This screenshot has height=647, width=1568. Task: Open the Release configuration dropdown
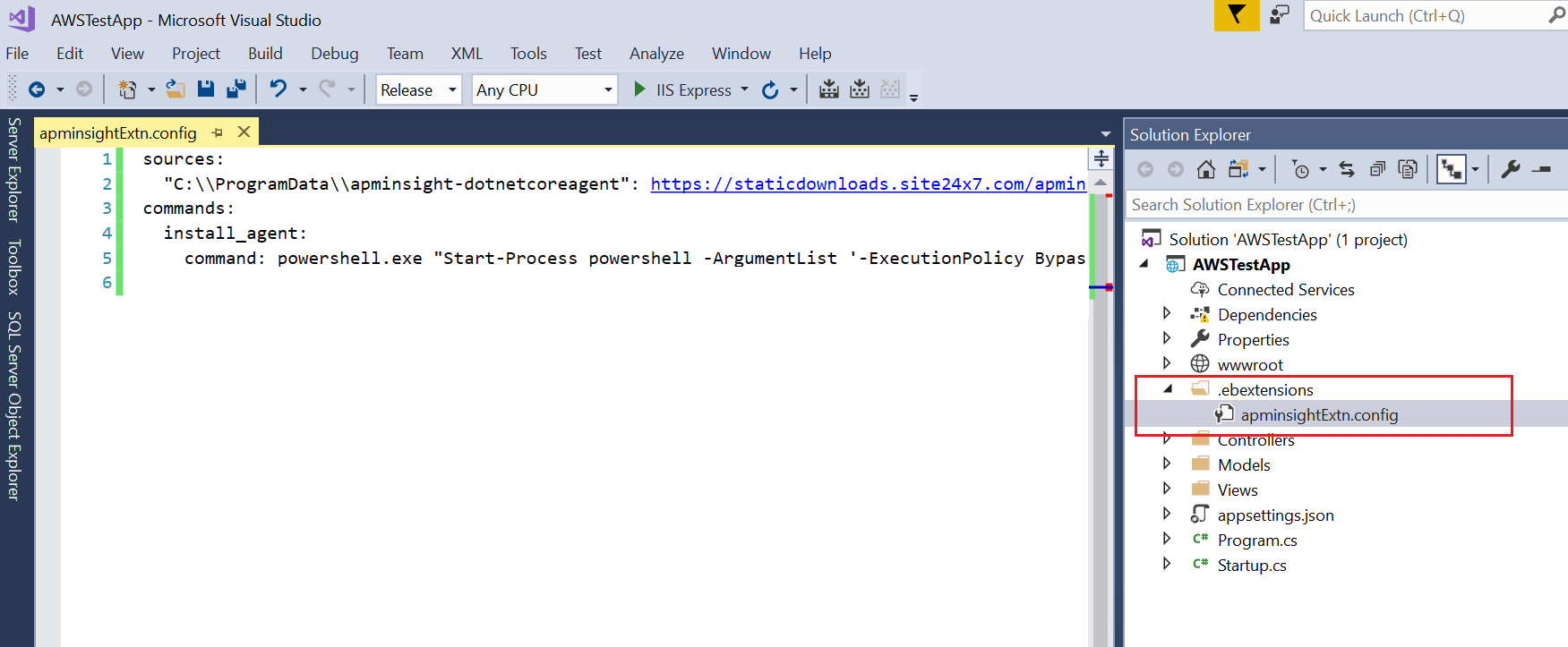418,89
